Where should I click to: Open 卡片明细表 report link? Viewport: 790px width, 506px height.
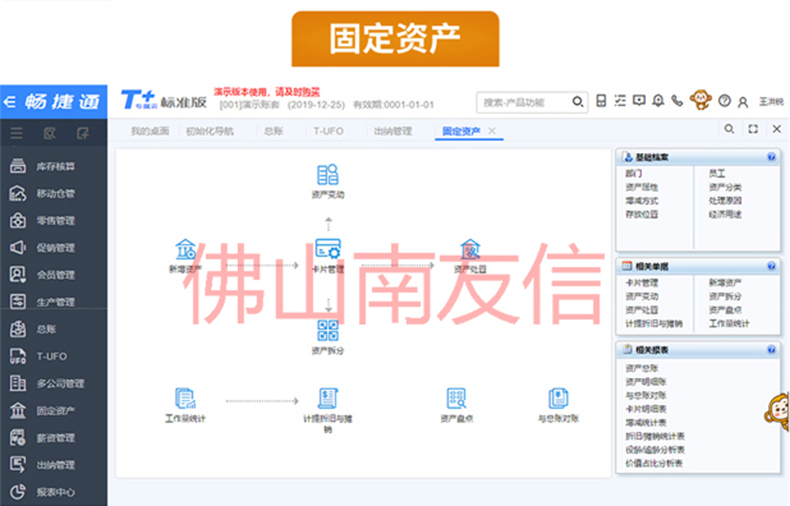click(646, 409)
